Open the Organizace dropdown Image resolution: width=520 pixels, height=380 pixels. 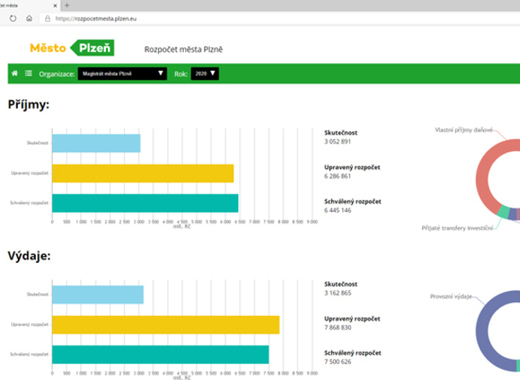[122, 74]
